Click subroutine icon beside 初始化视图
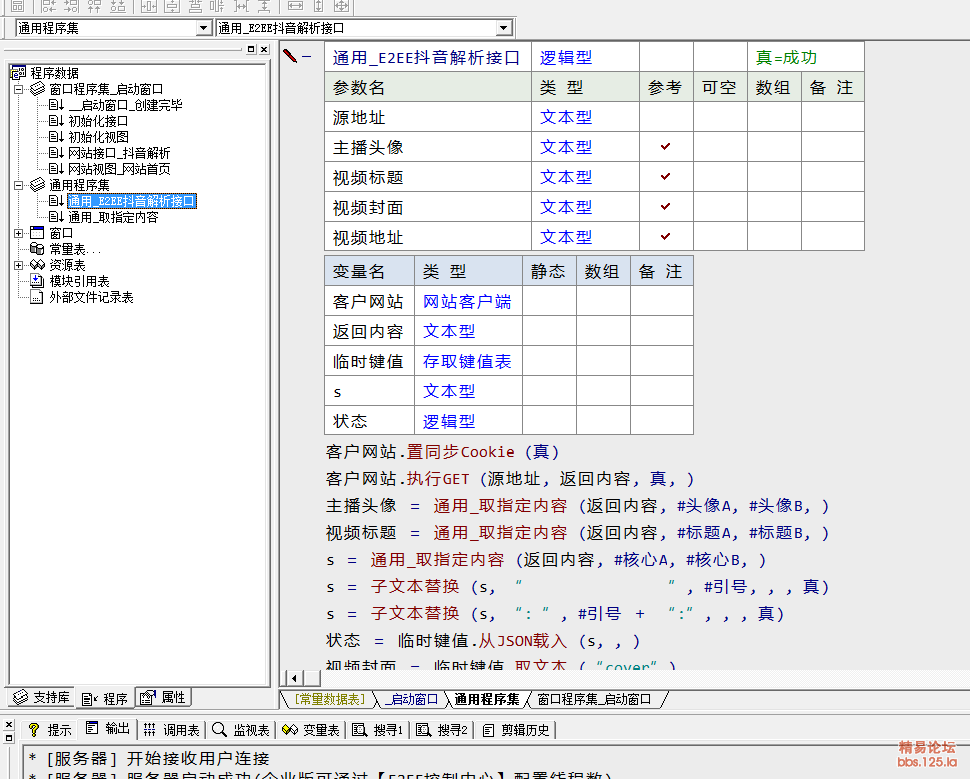The width and height of the screenshot is (970, 779). pyautogui.click(x=56, y=137)
